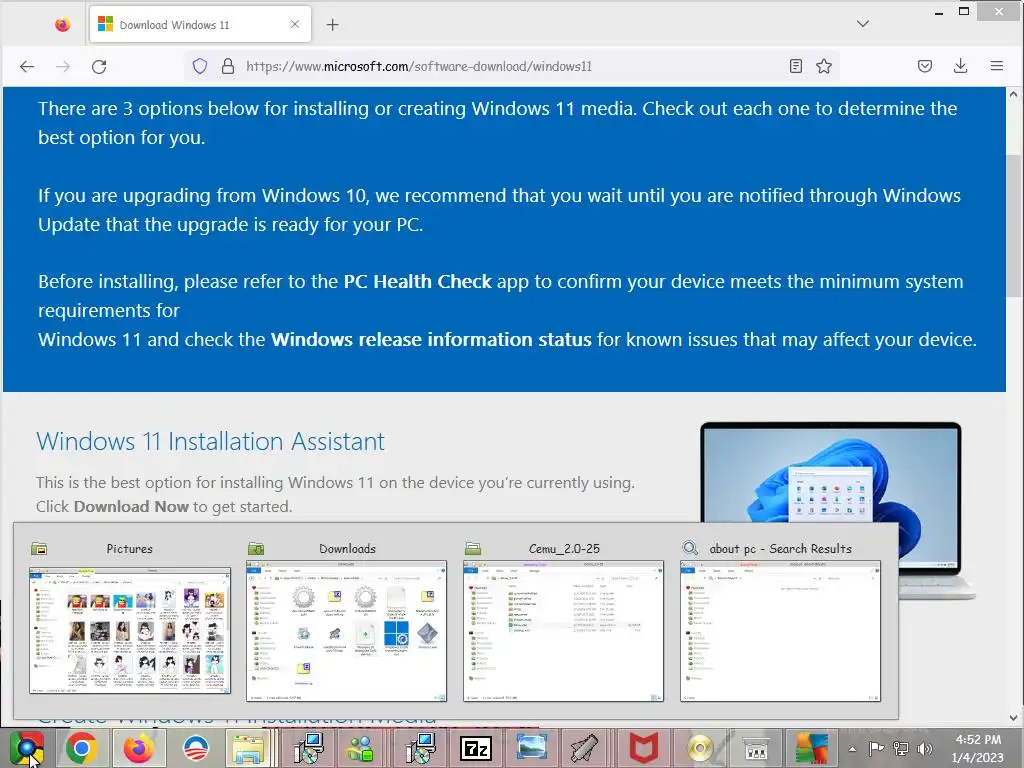Open the volume speaker tray icon
This screenshot has height=768, width=1024.
[925, 749]
